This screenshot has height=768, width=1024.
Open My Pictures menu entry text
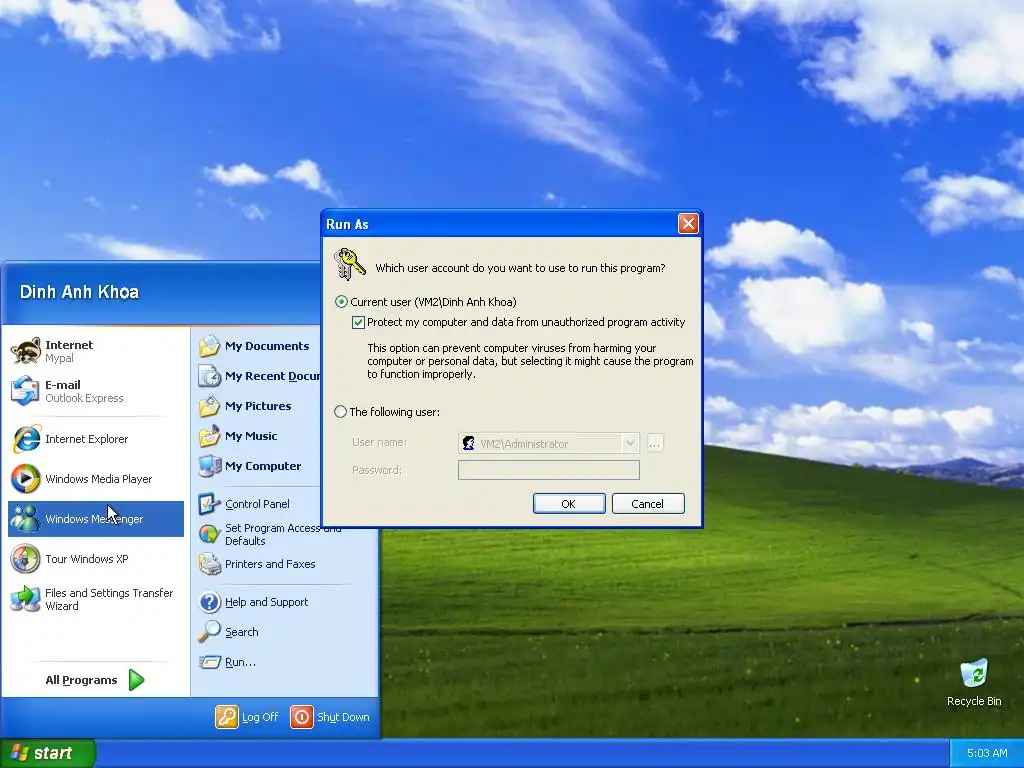pyautogui.click(x=258, y=406)
